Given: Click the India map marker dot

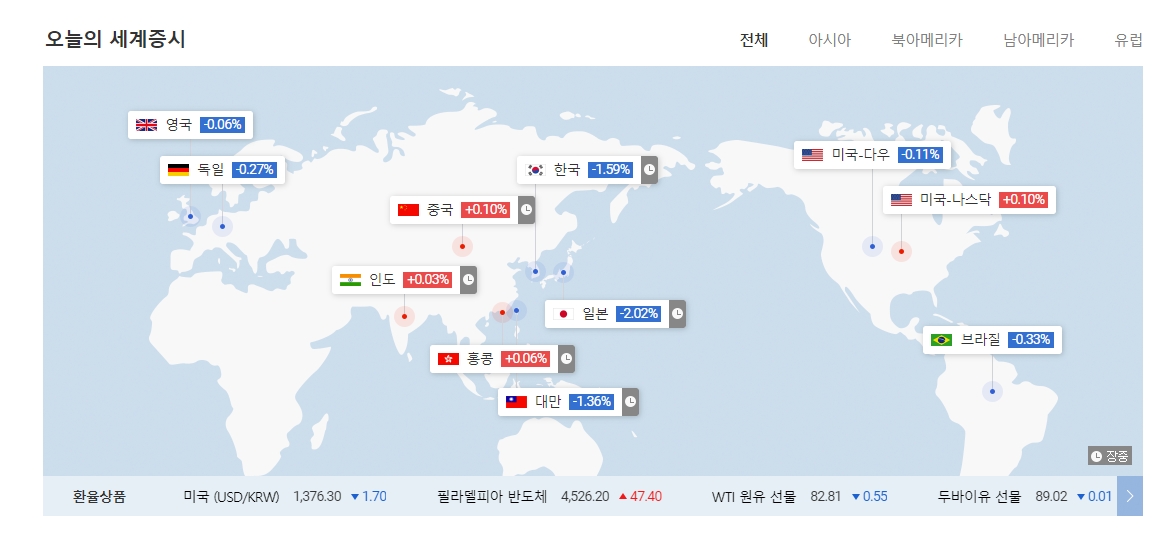Looking at the screenshot, I should point(404,317).
